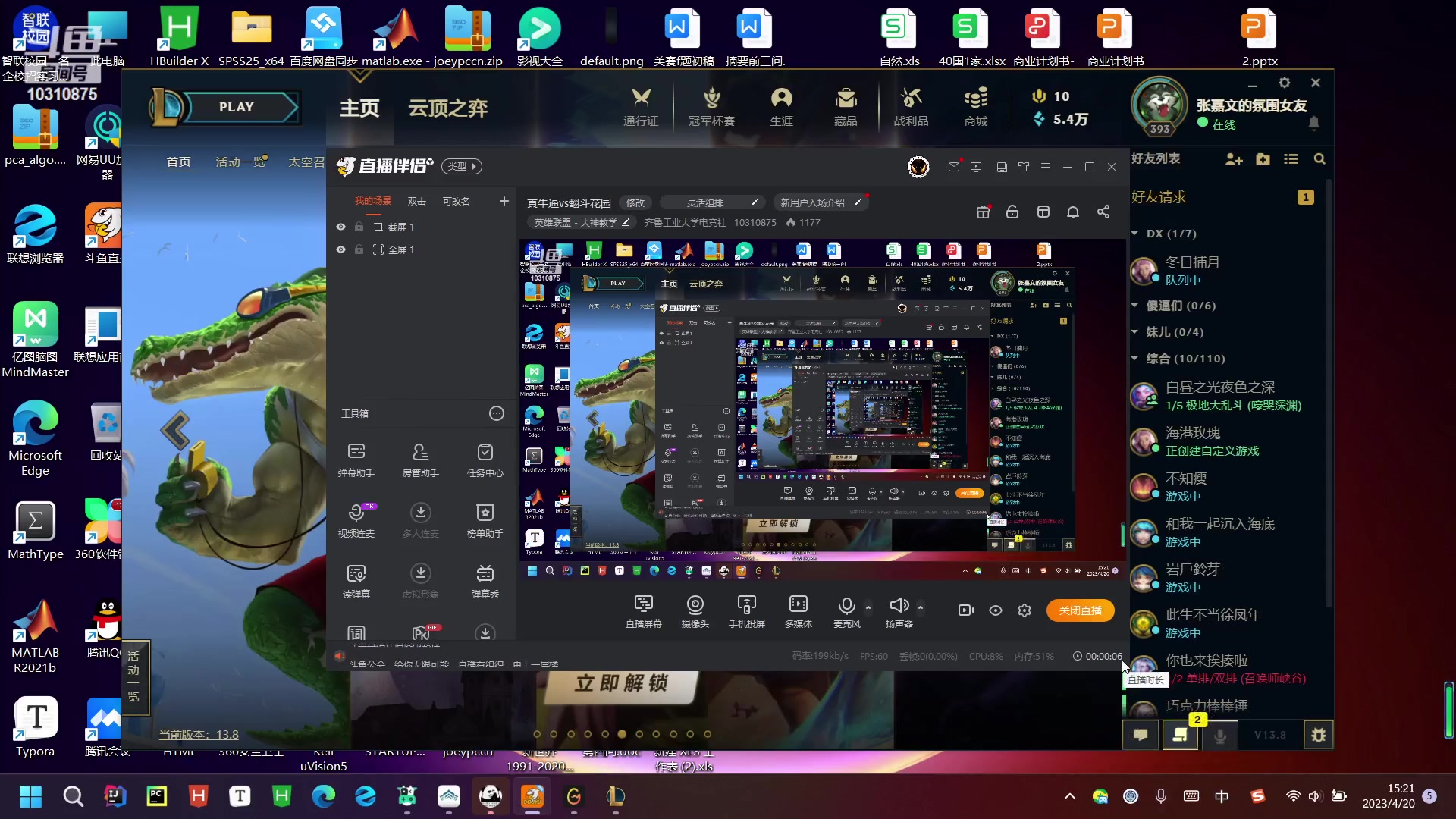1456x819 pixels.
Task: Download the 虚拟形象 tool
Action: coord(421,580)
